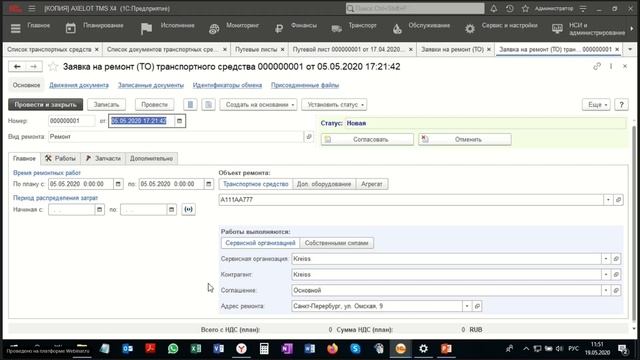Open the Еще dropdown menu
This screenshot has height=360, width=640.
(x=596, y=104)
